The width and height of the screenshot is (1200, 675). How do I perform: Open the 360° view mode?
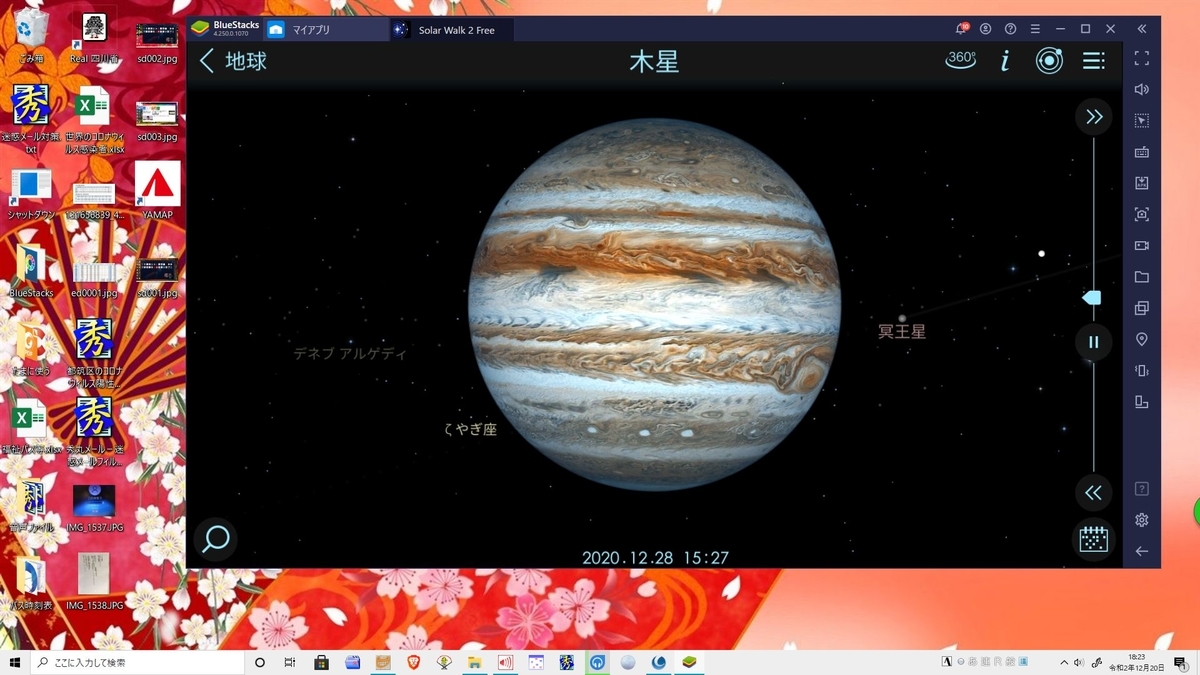[x=961, y=60]
